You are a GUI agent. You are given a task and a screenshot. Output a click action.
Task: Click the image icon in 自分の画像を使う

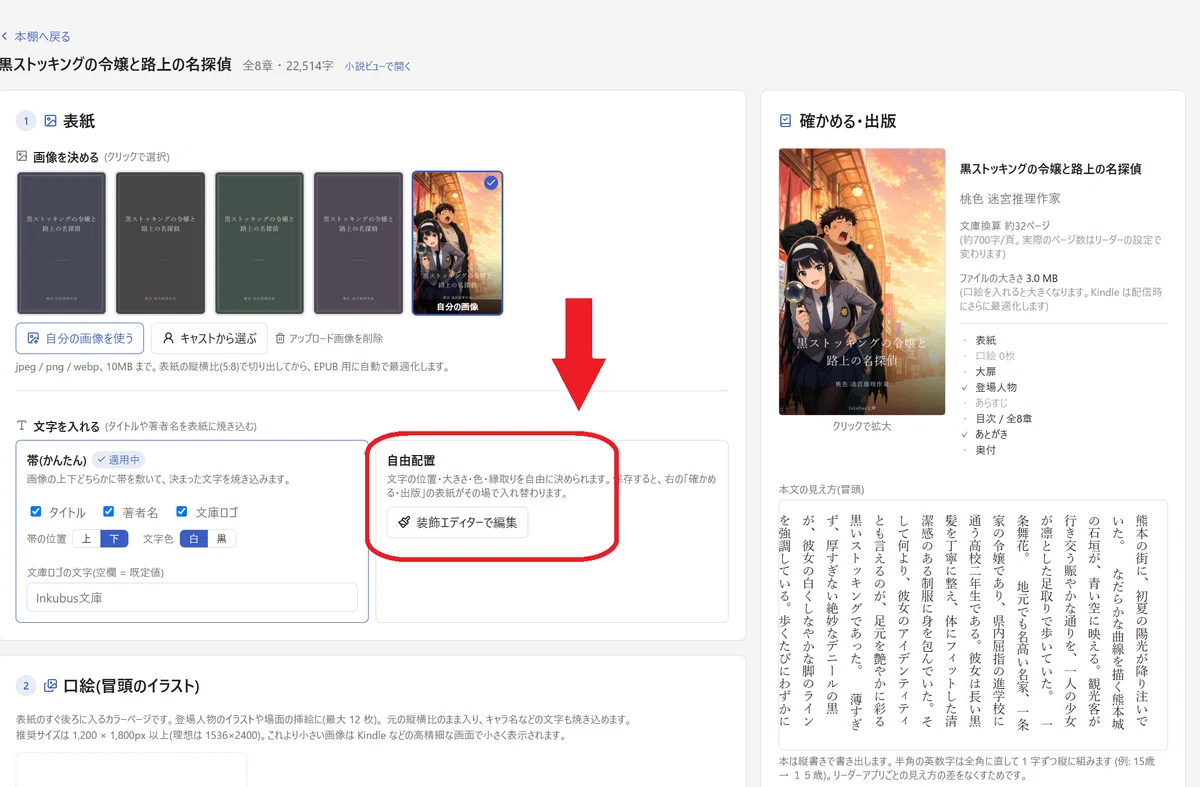click(x=33, y=338)
